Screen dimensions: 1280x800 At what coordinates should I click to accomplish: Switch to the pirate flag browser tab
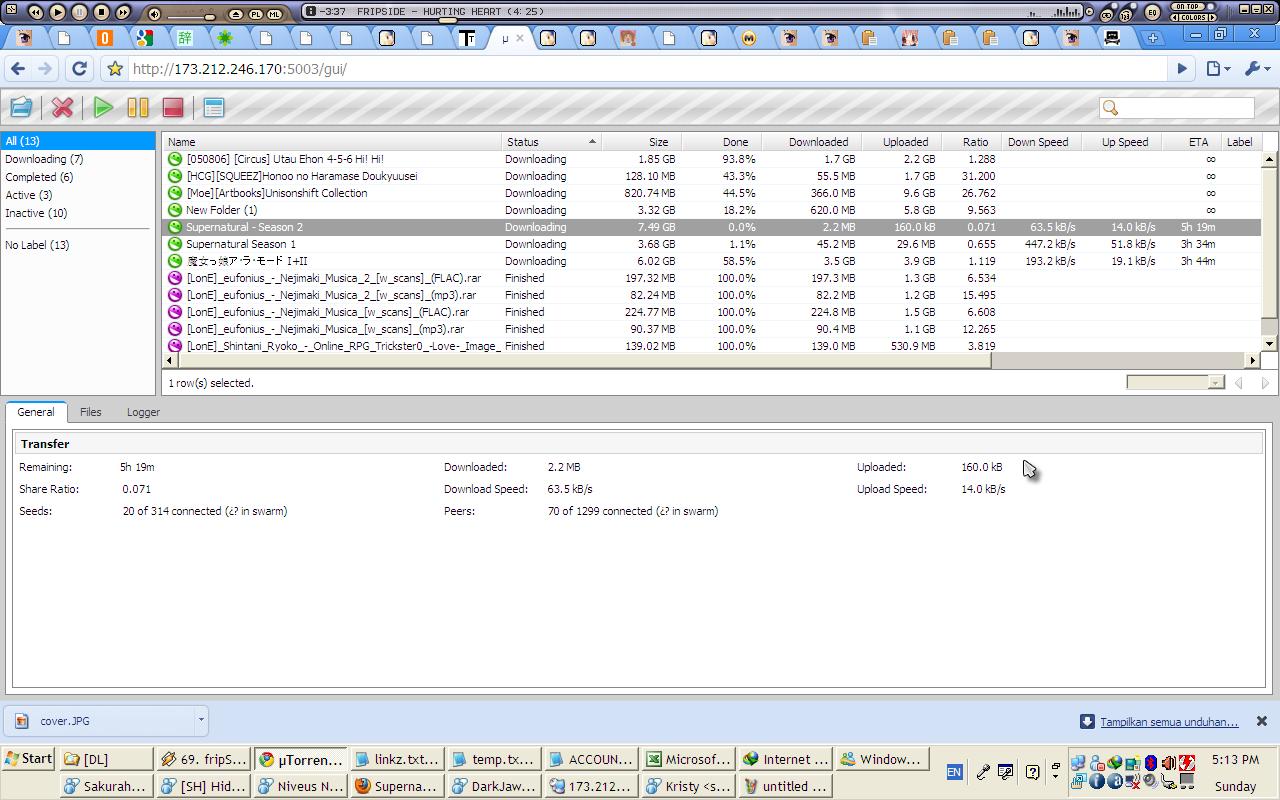(x=1112, y=38)
